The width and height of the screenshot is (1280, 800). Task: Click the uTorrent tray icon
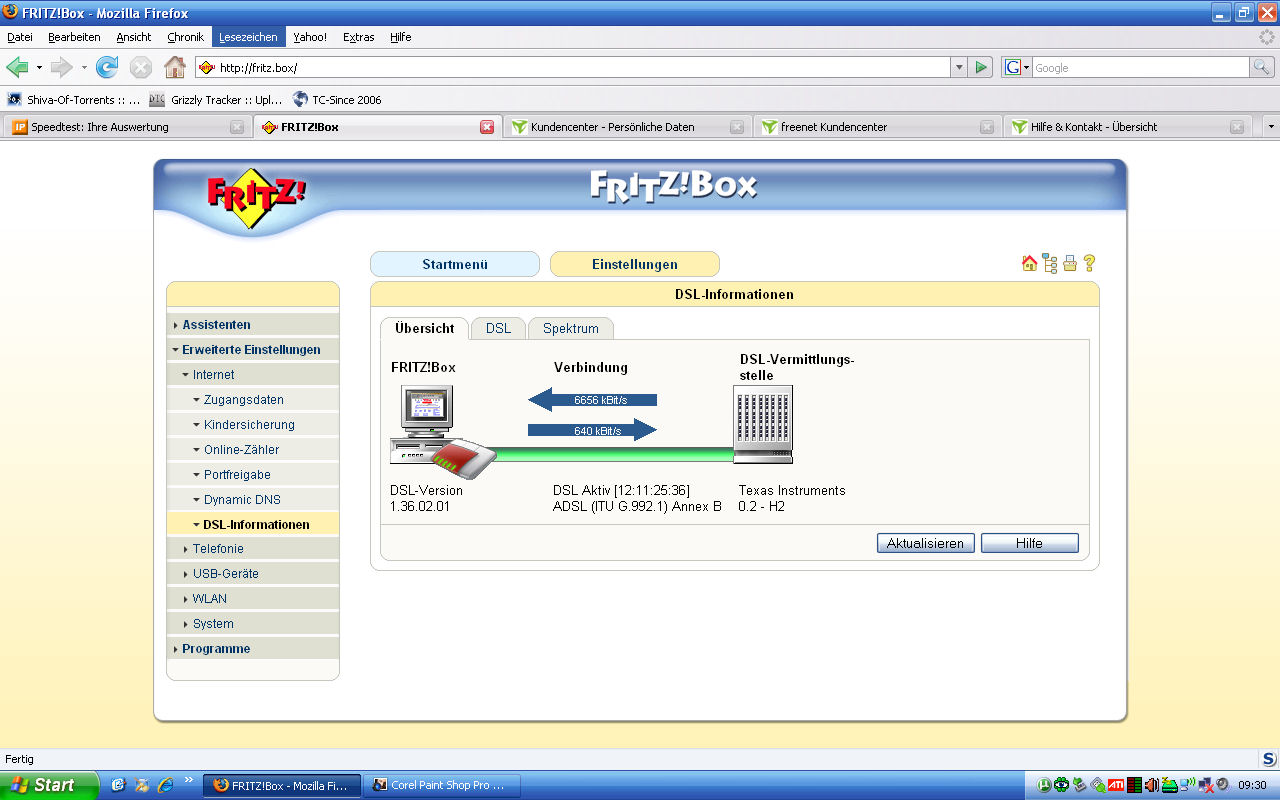click(1044, 785)
